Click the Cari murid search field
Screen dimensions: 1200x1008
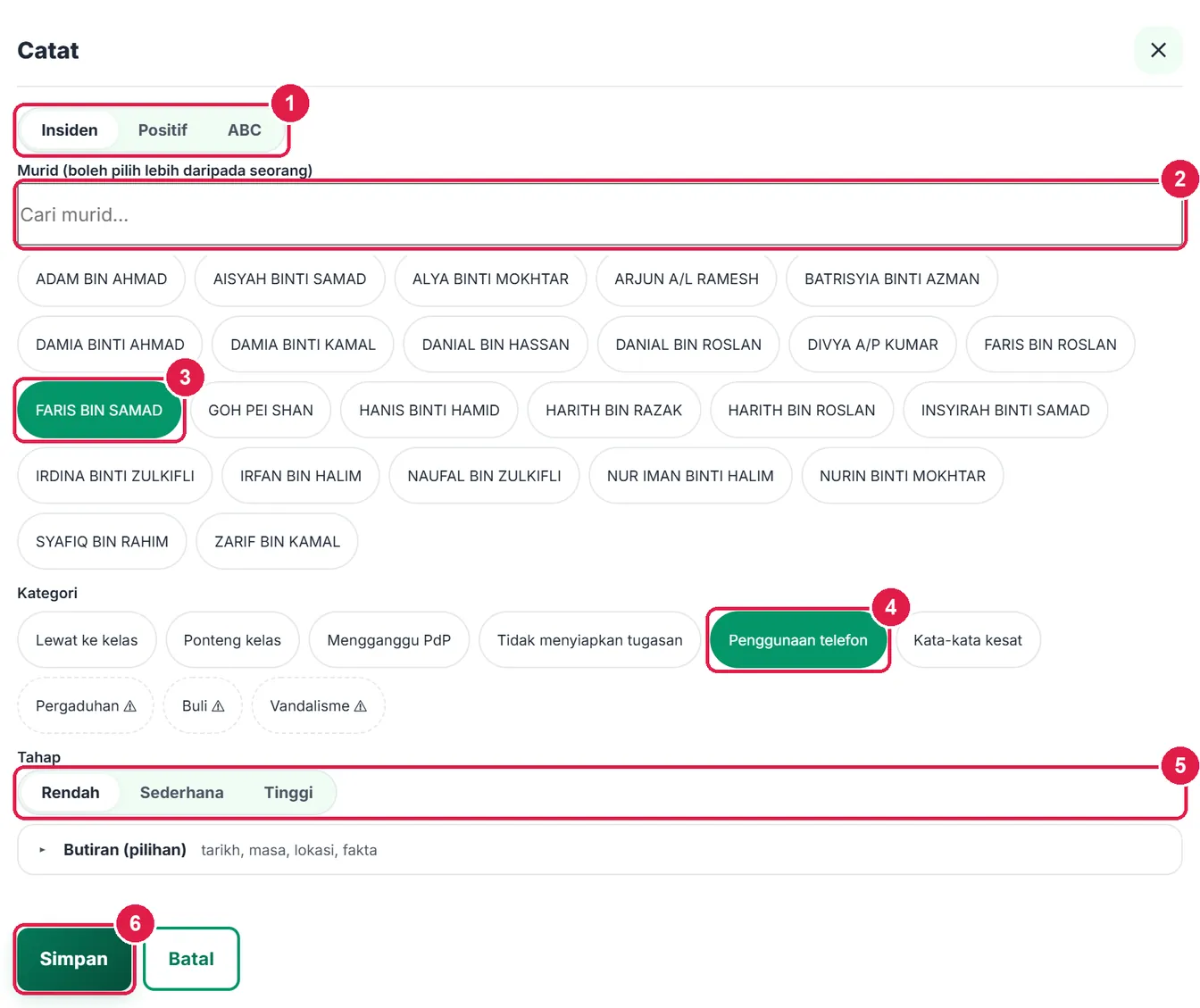click(600, 214)
